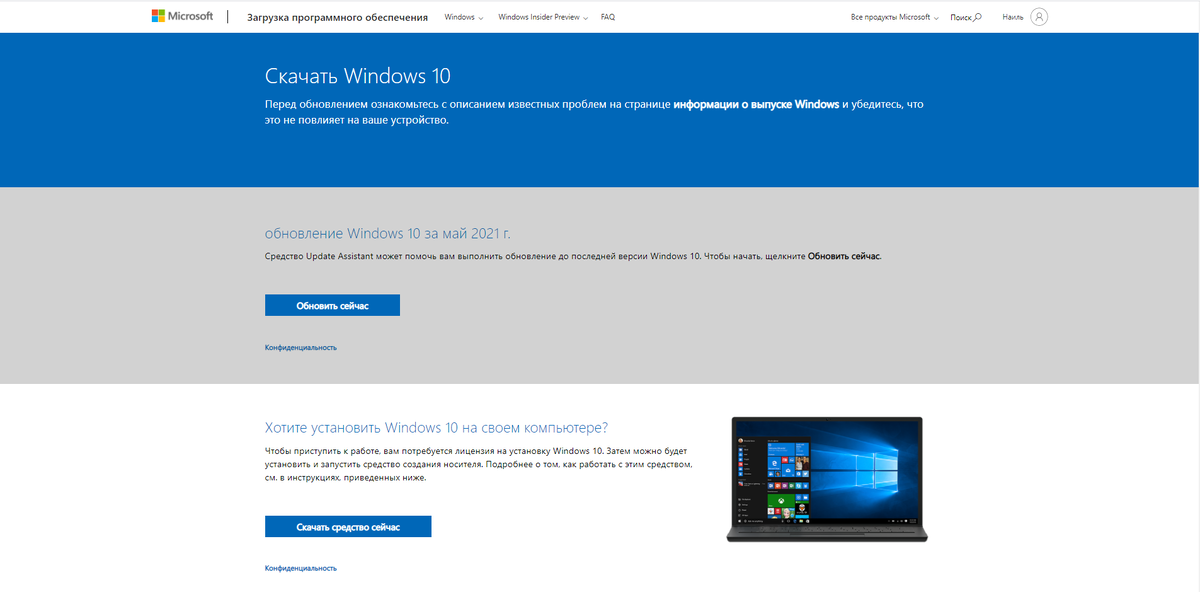Open Все продукты Microsoft dropdown
The width and height of the screenshot is (1200, 592).
(x=894, y=17)
